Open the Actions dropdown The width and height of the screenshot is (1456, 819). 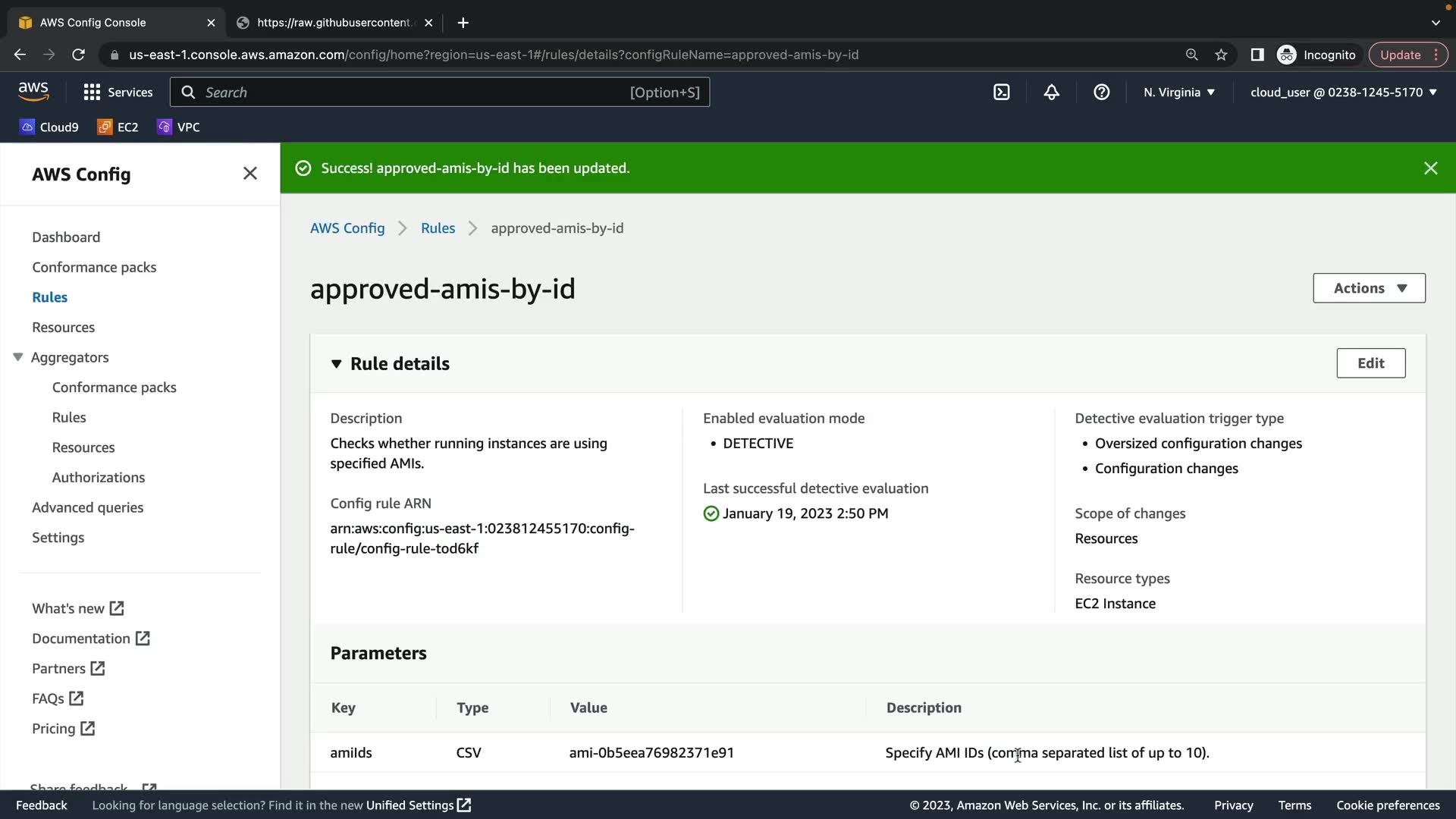point(1369,288)
